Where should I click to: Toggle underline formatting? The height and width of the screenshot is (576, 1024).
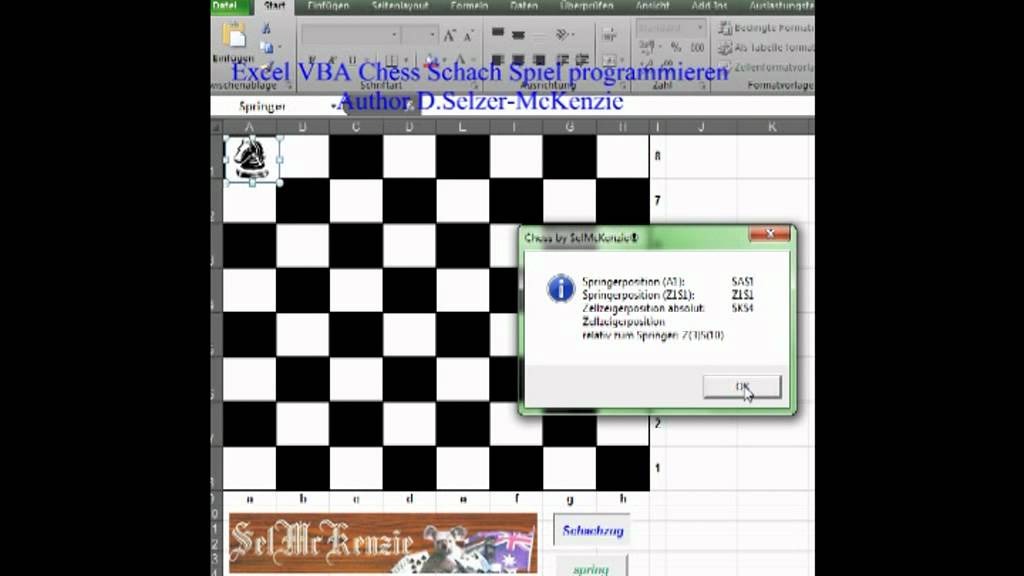tap(353, 59)
